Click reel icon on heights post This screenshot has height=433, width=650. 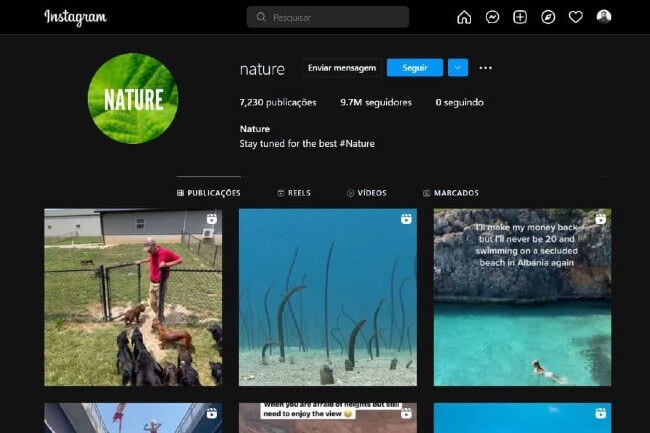(x=406, y=413)
